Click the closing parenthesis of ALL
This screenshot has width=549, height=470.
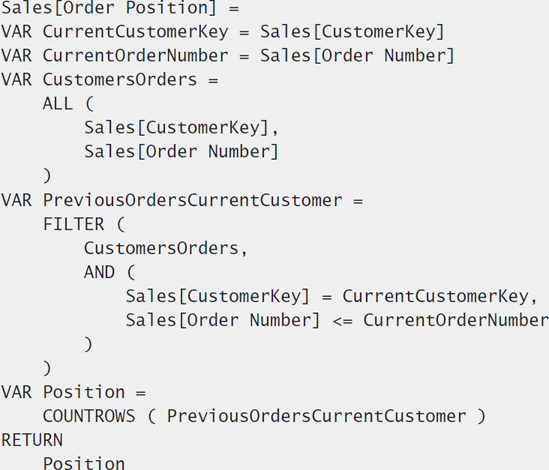click(x=47, y=176)
